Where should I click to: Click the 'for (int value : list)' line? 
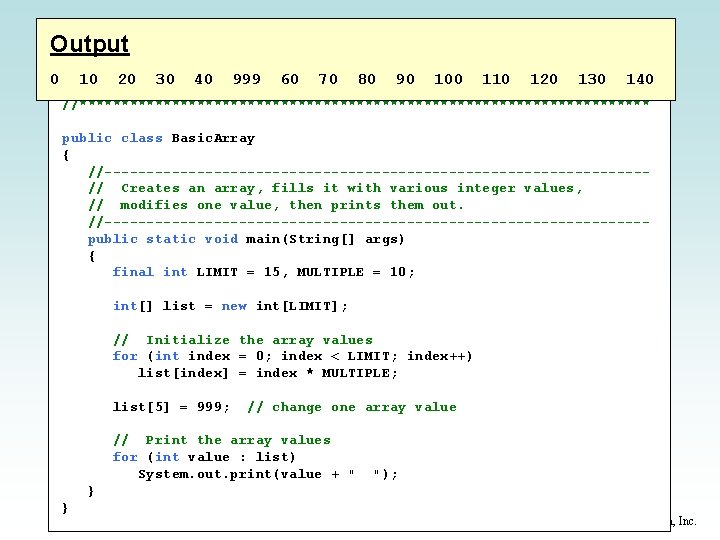[x=204, y=457]
